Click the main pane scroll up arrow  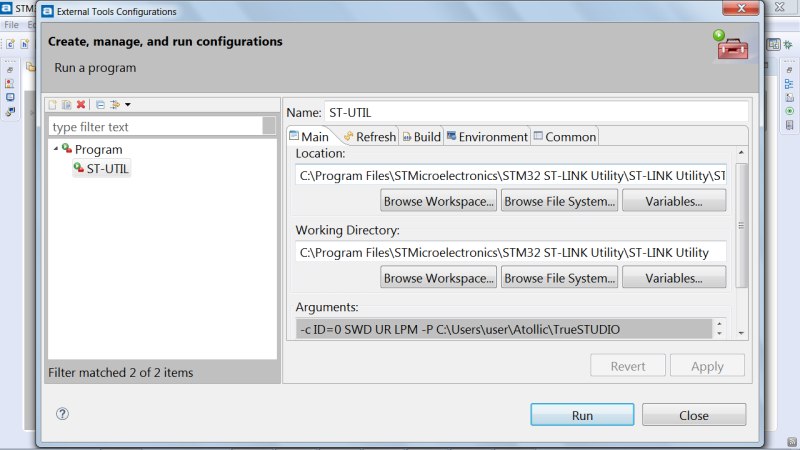coord(741,153)
